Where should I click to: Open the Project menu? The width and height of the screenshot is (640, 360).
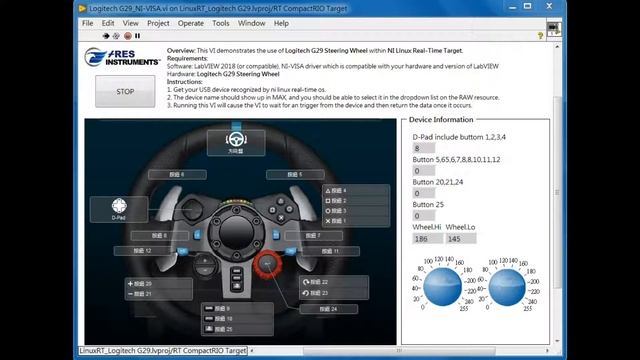point(158,23)
